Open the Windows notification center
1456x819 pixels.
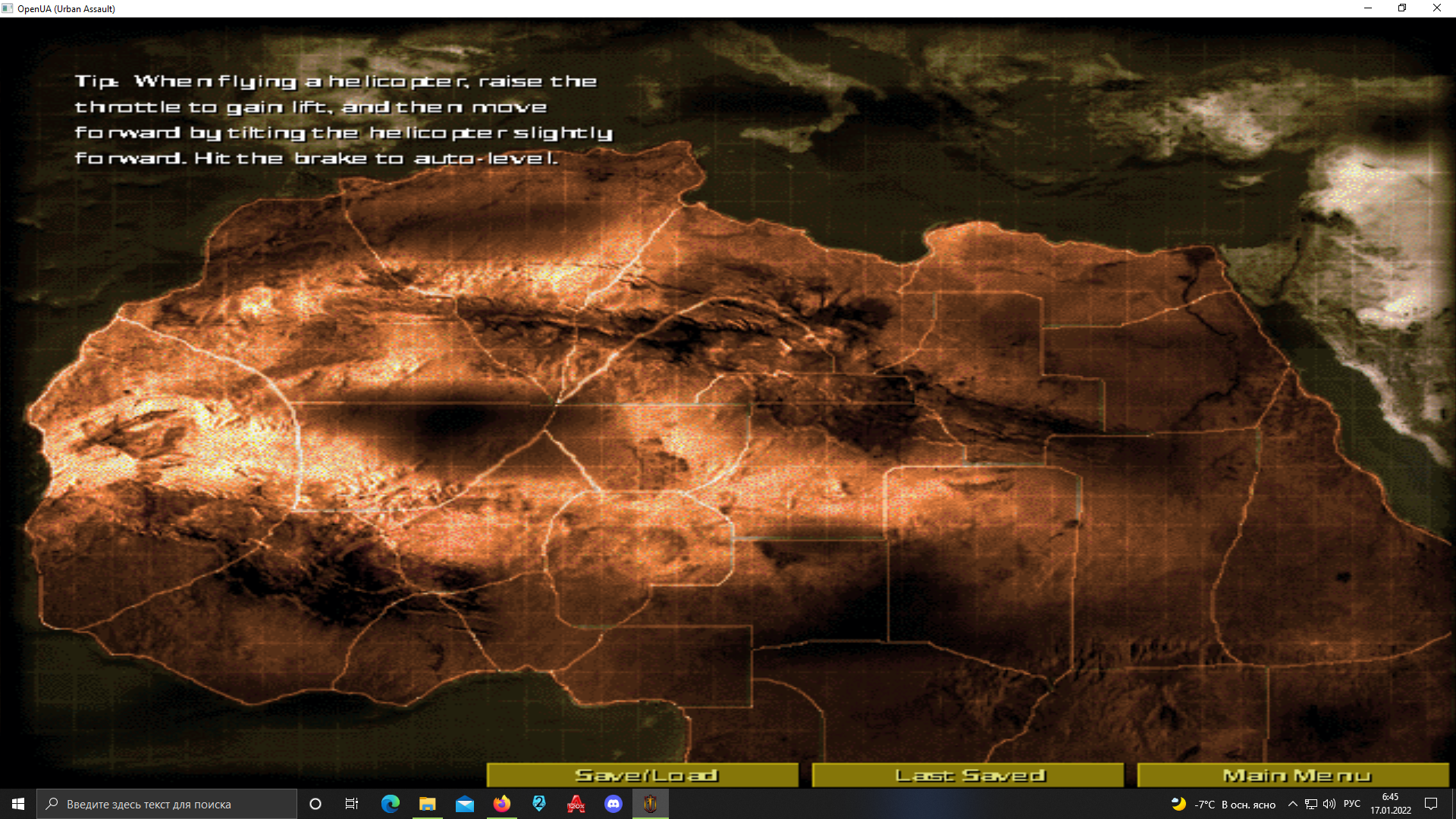click(x=1431, y=804)
